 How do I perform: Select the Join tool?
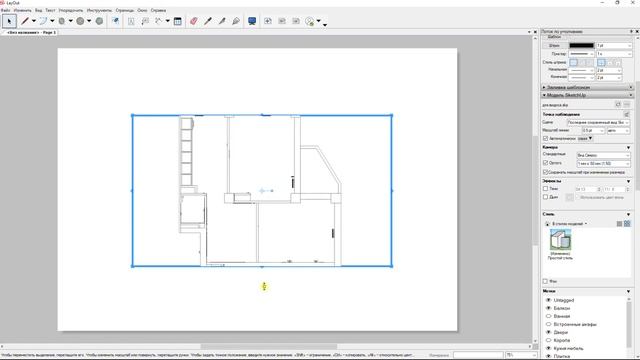tap(236, 21)
